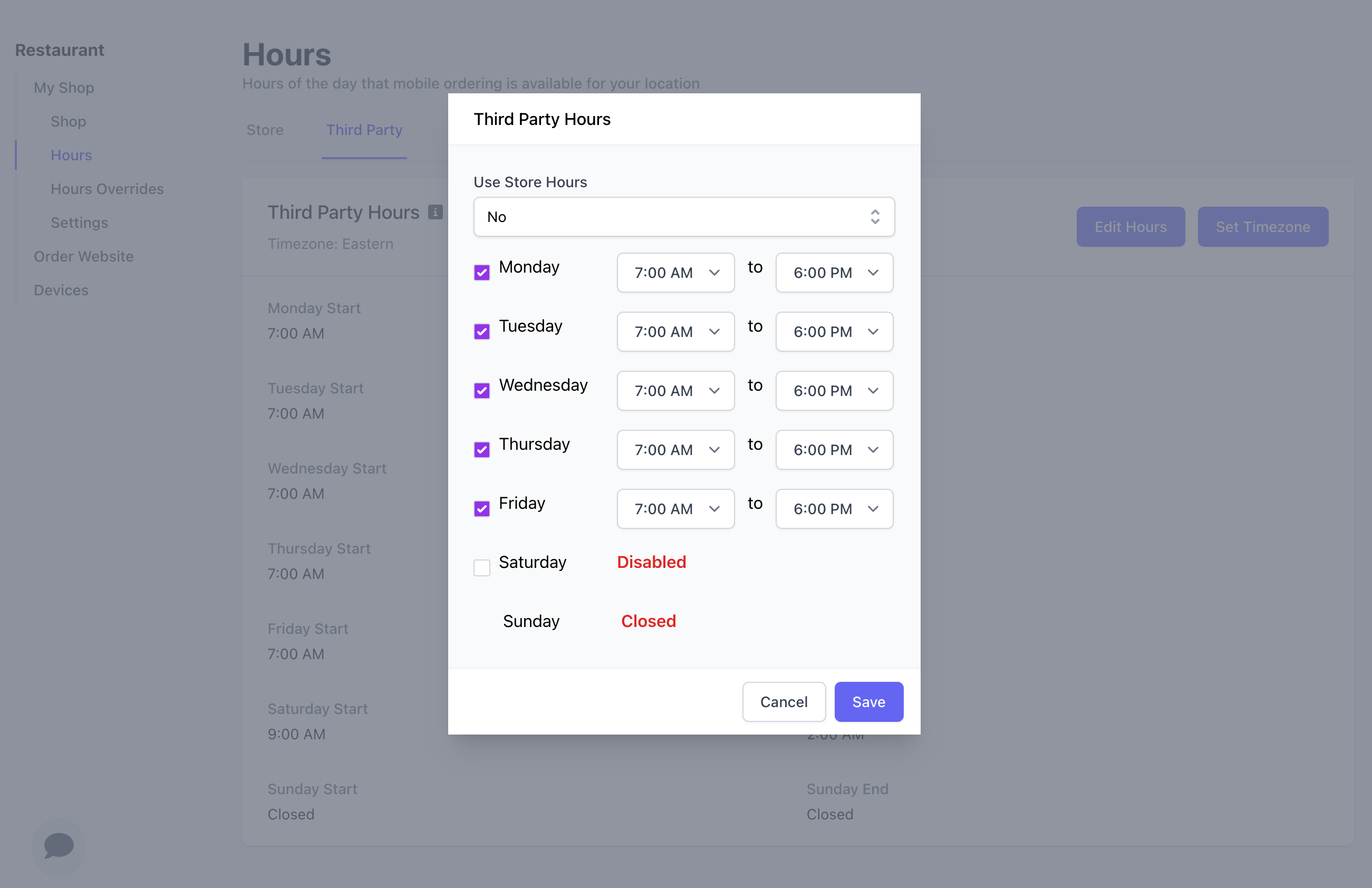
Task: Click the Third Party Hours dialog title
Action: (x=542, y=119)
